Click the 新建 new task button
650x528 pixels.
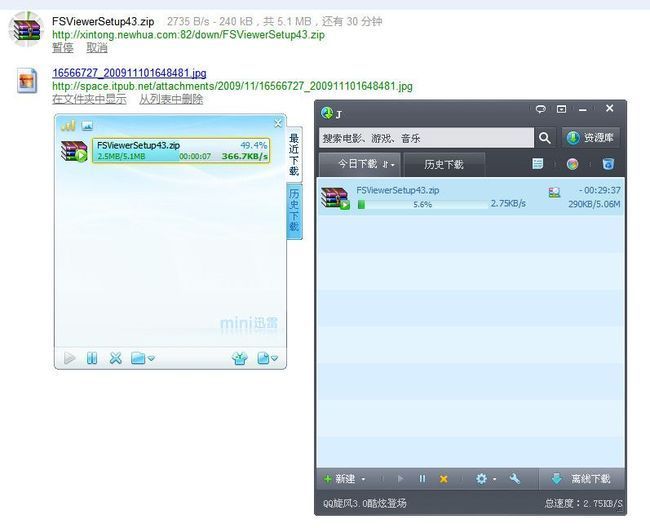pyautogui.click(x=340, y=479)
